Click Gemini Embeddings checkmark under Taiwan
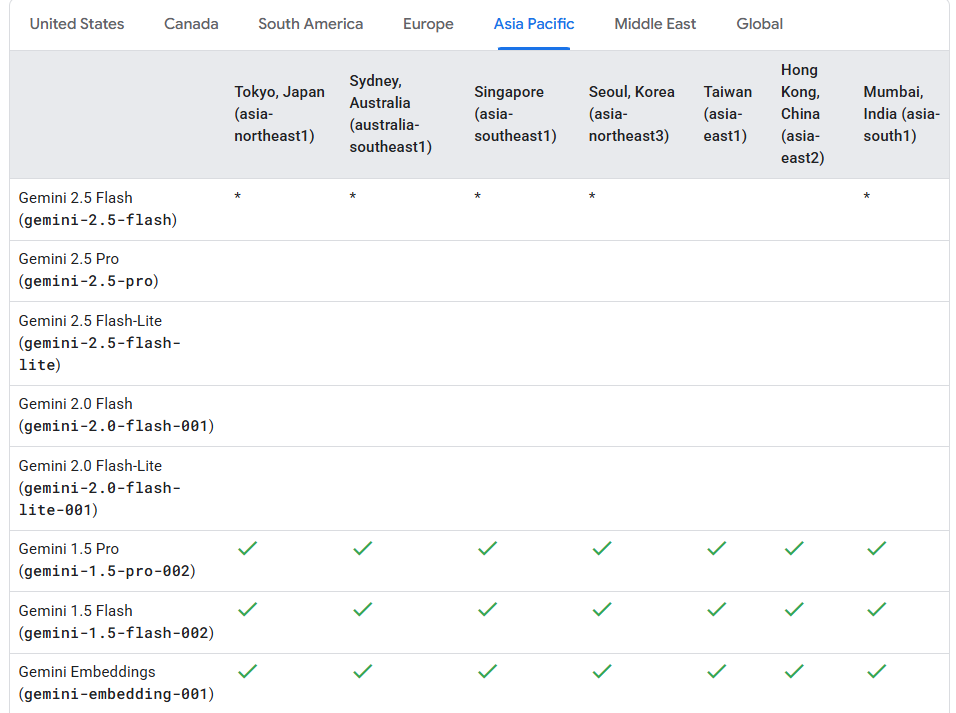 [x=716, y=671]
